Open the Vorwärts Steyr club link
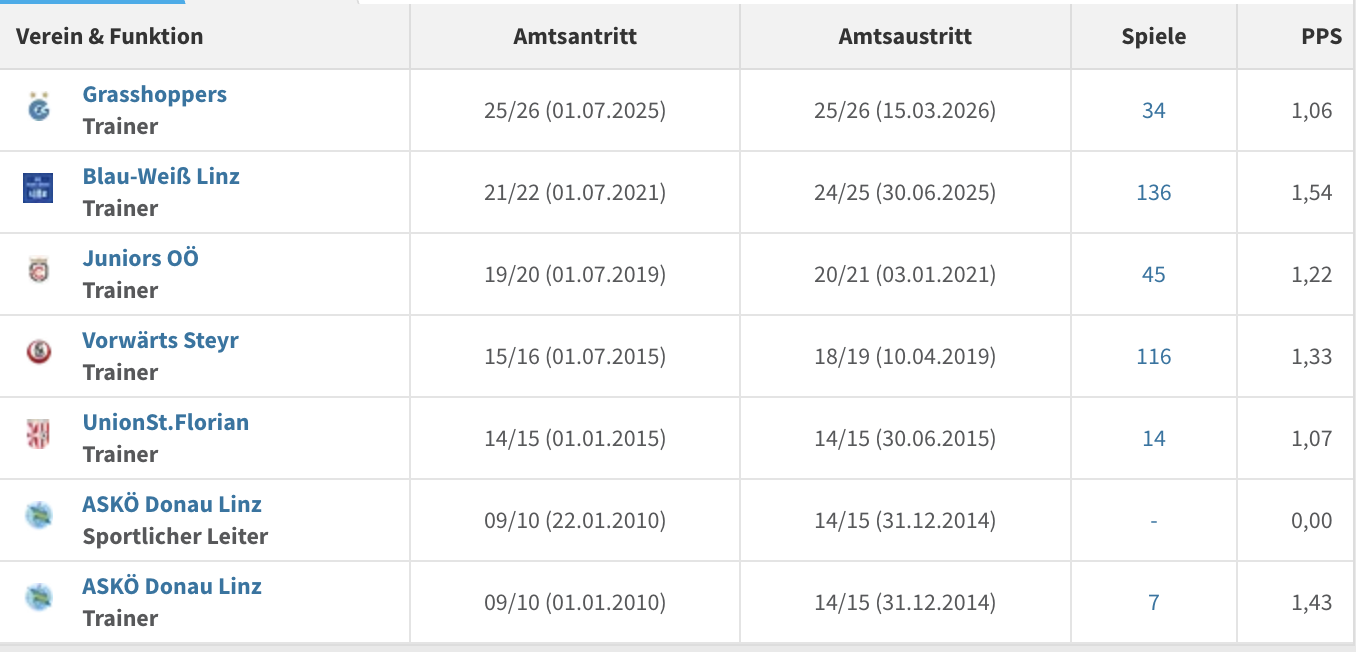The image size is (1356, 652). tap(161, 340)
